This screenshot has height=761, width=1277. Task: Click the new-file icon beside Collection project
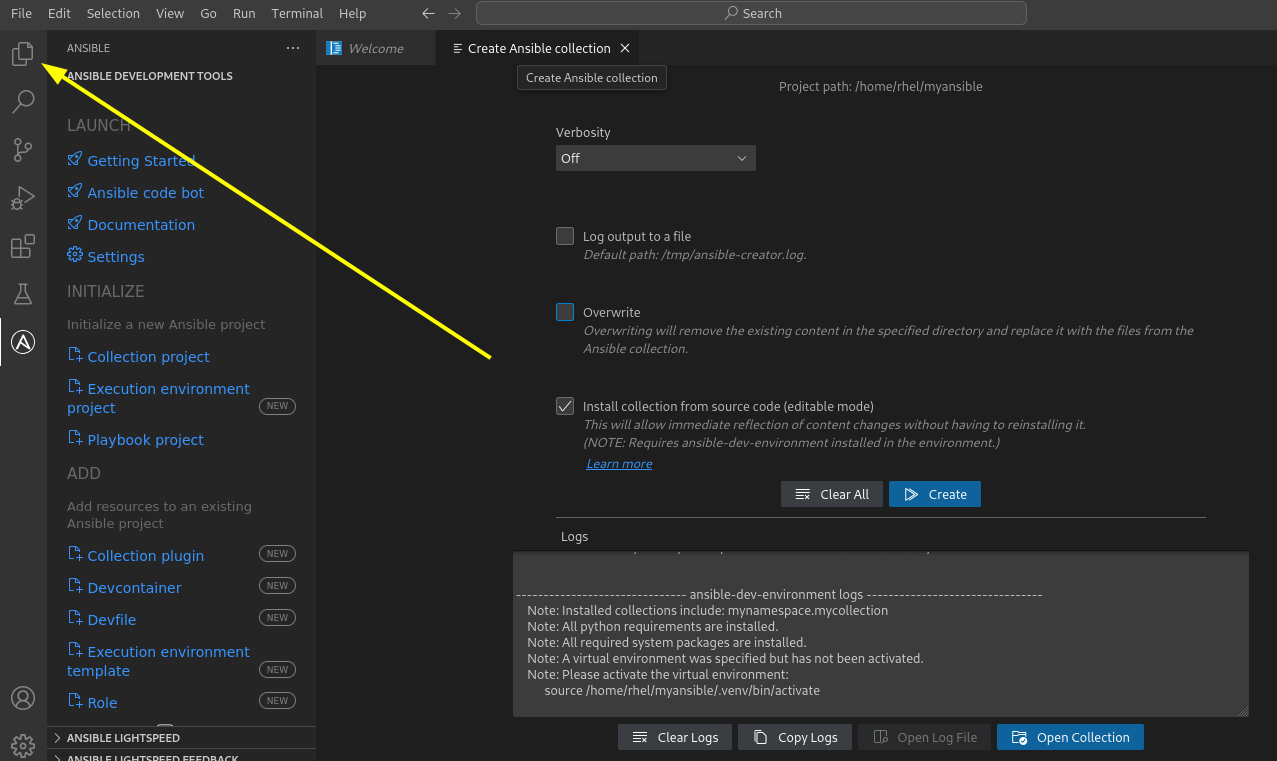[75, 356]
